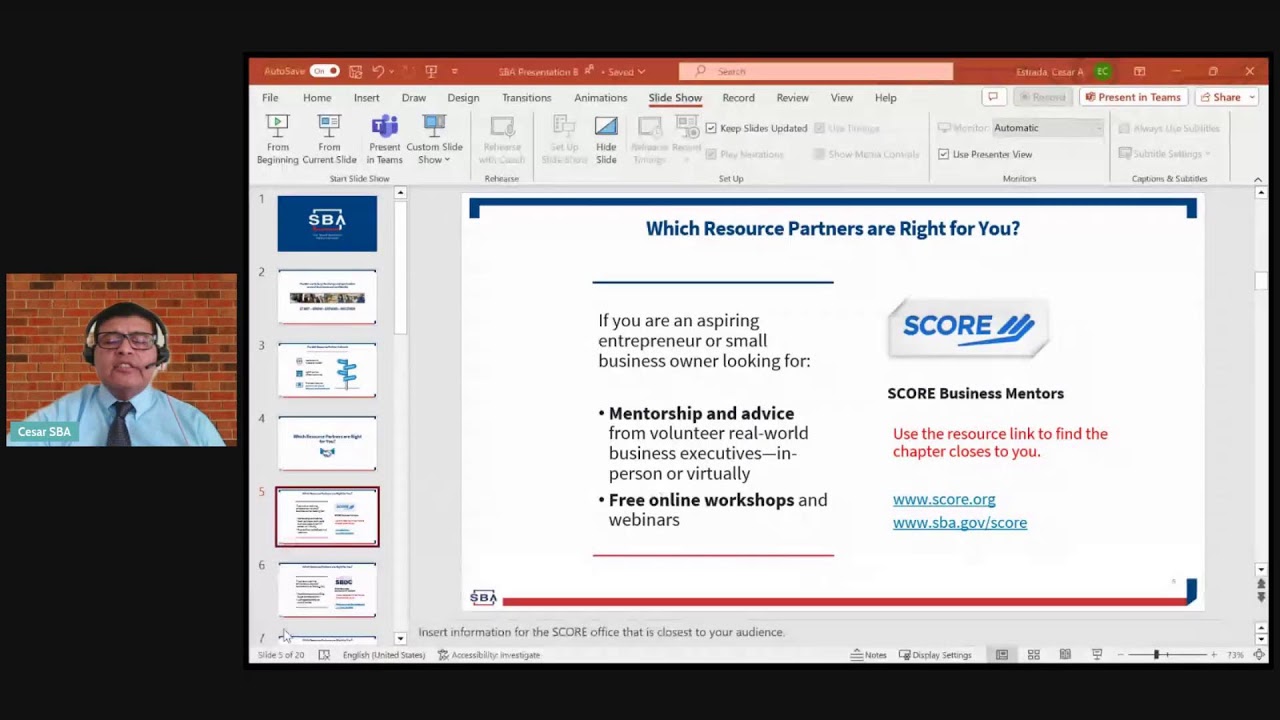The image size is (1280, 720).
Task: Open the Insert tab
Action: click(x=366, y=98)
